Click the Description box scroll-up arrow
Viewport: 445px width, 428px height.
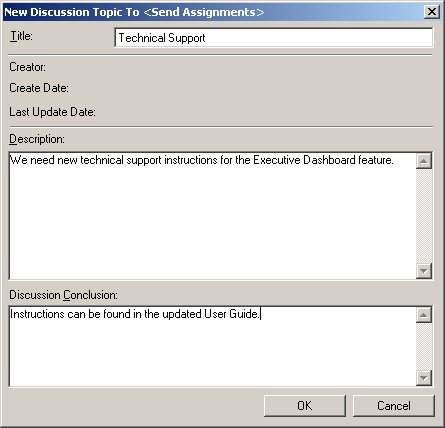tap(424, 161)
